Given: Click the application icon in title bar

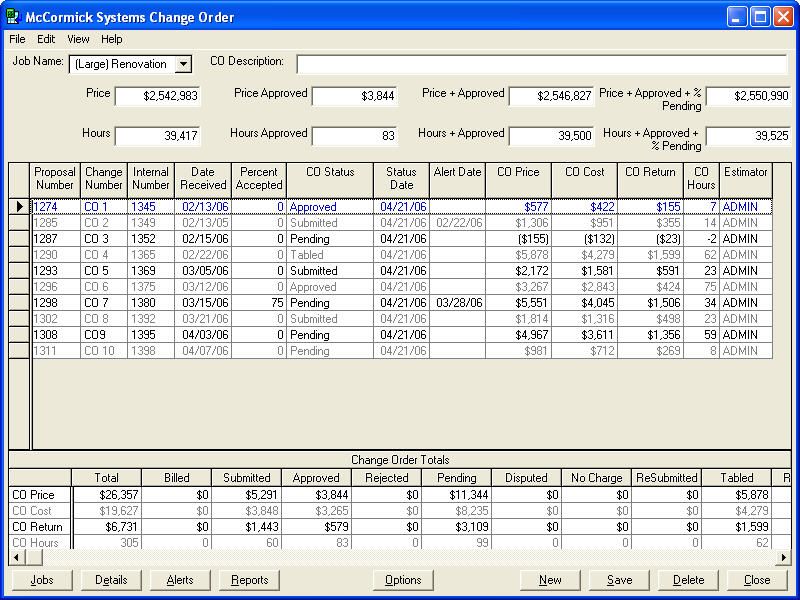Looking at the screenshot, I should 14,17.
